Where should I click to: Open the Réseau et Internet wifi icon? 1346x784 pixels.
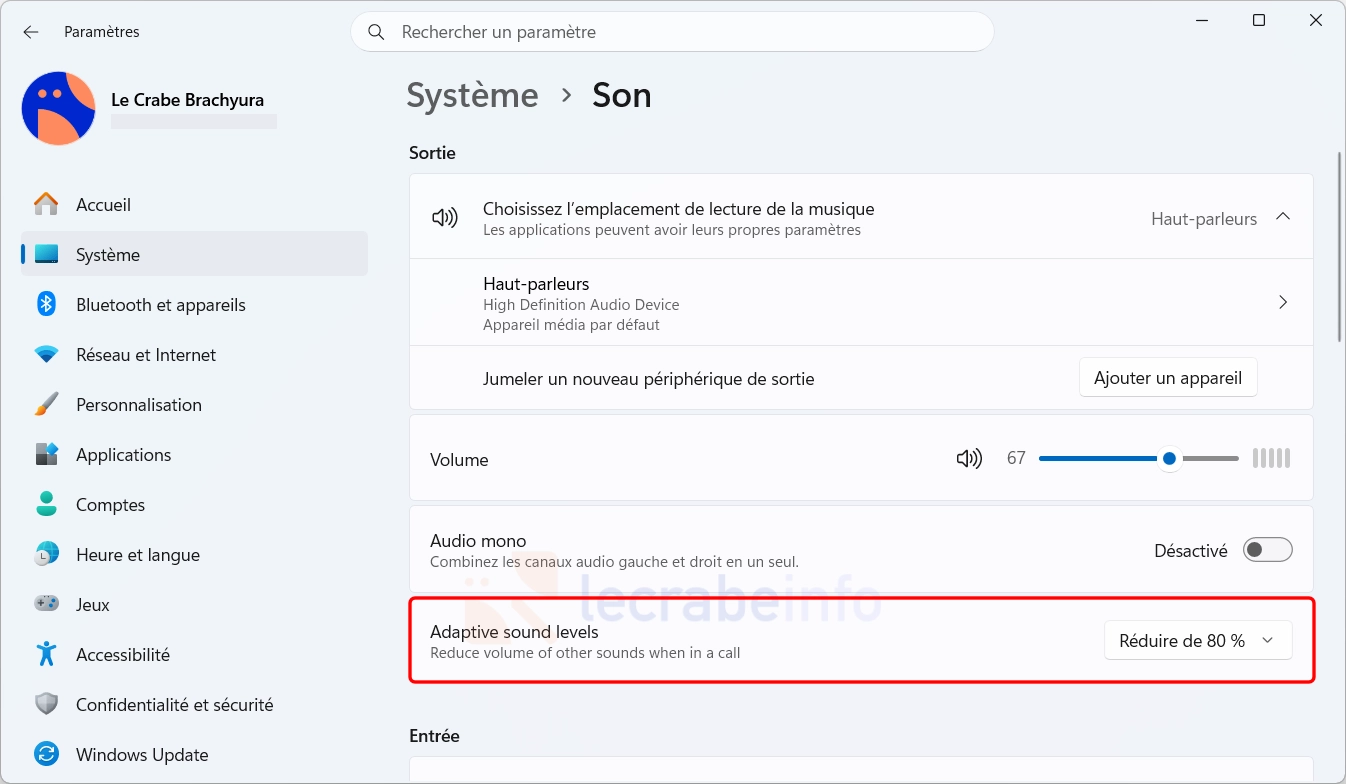click(46, 354)
